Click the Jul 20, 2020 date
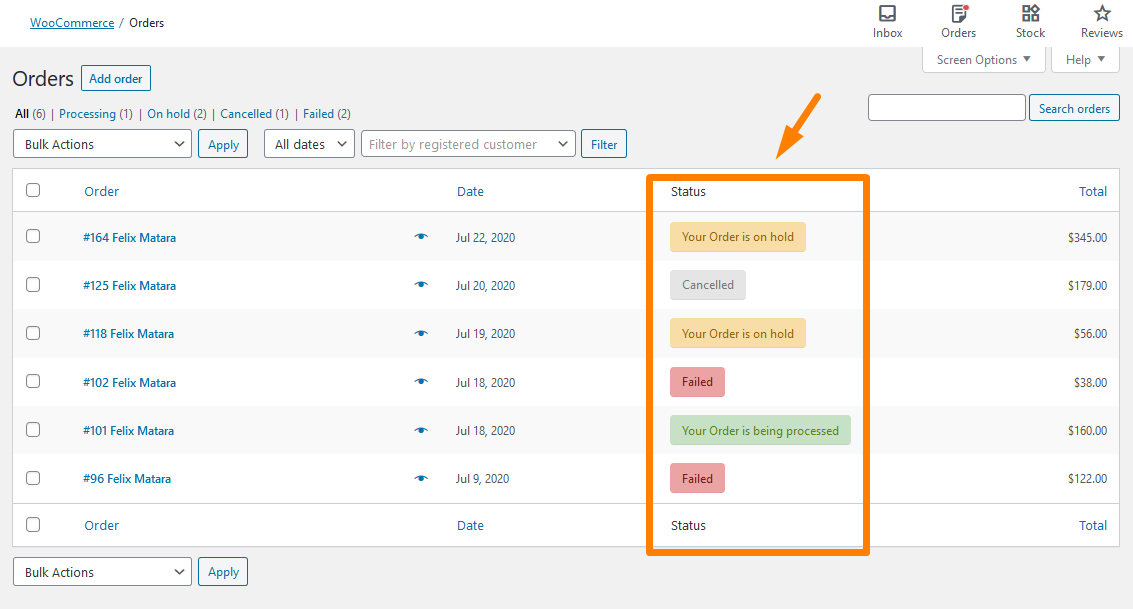This screenshot has width=1133, height=609. pos(486,286)
